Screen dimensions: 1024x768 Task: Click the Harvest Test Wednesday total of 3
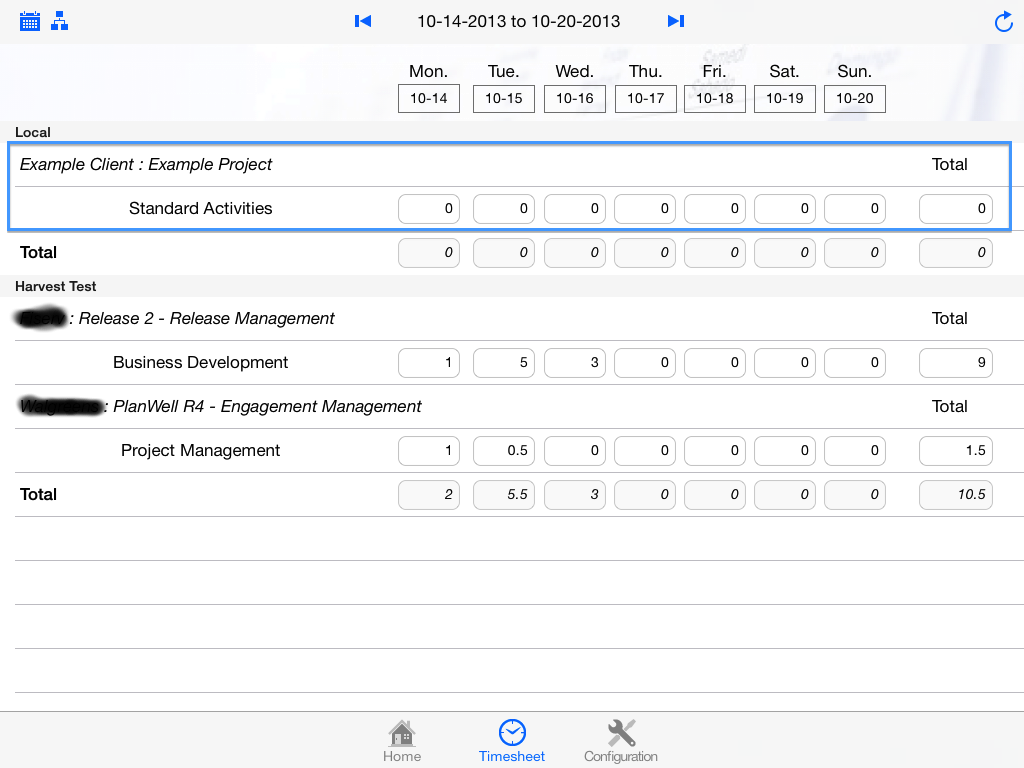pos(575,495)
